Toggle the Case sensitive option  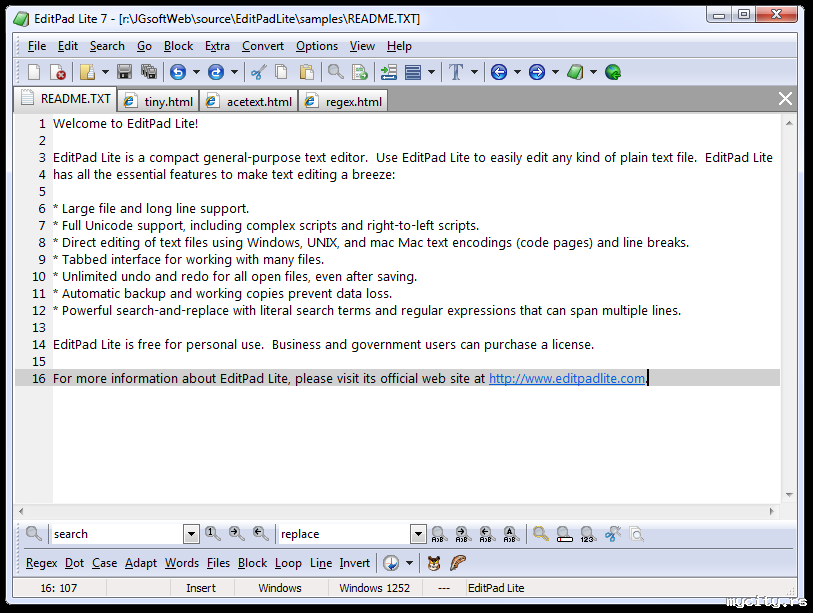[104, 563]
